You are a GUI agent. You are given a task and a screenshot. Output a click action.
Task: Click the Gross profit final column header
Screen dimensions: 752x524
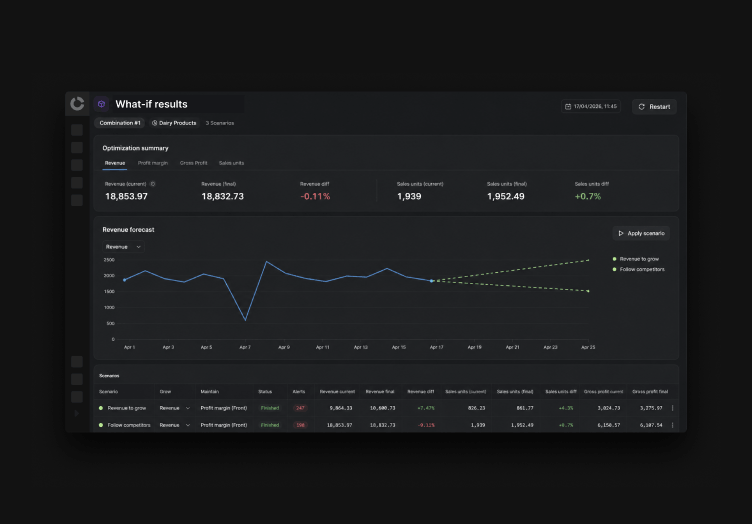click(x=650, y=392)
